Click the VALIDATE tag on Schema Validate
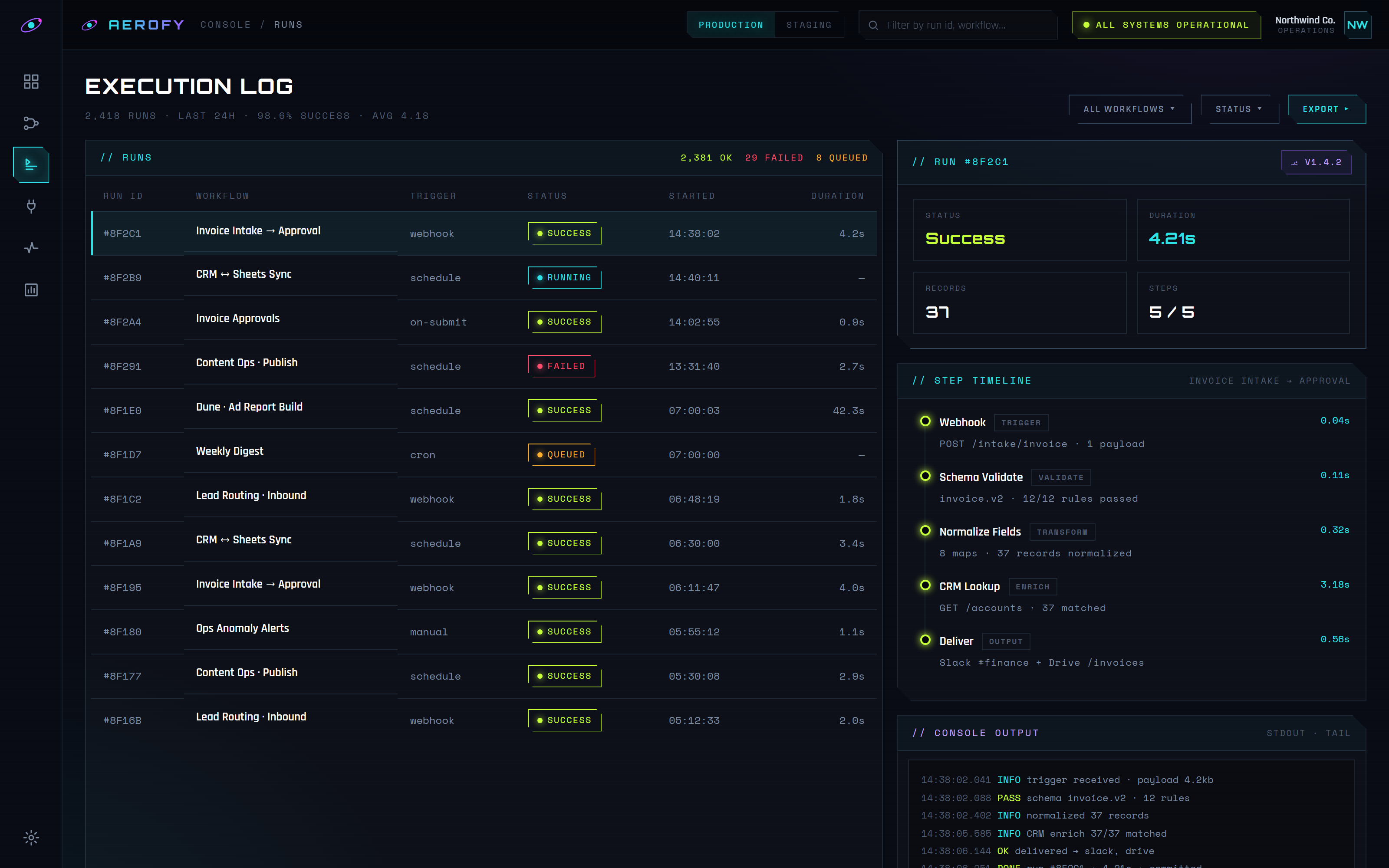The width and height of the screenshot is (1389, 868). (1061, 478)
